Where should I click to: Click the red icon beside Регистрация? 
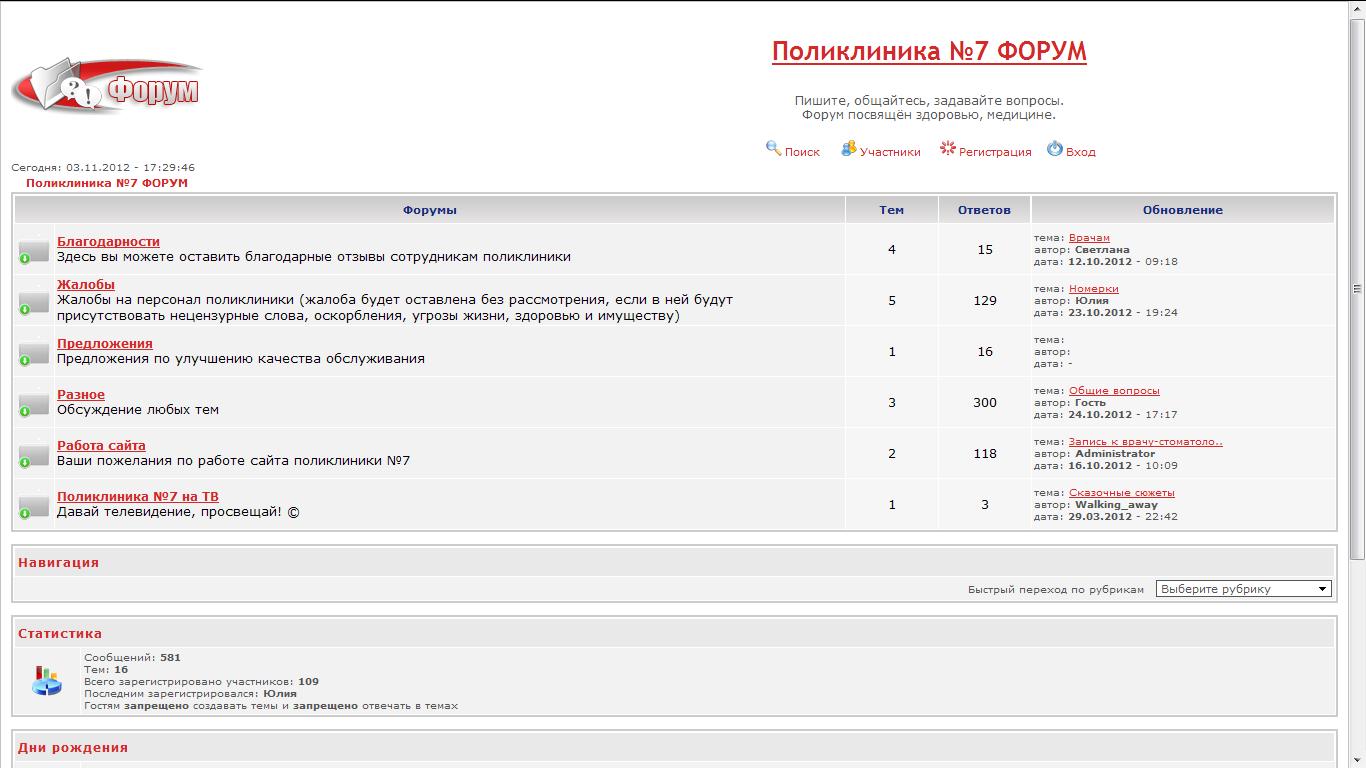(947, 148)
